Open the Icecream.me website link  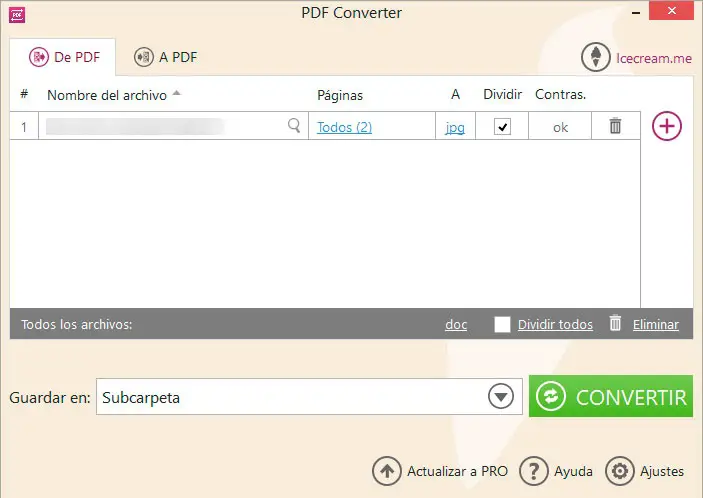click(x=654, y=58)
